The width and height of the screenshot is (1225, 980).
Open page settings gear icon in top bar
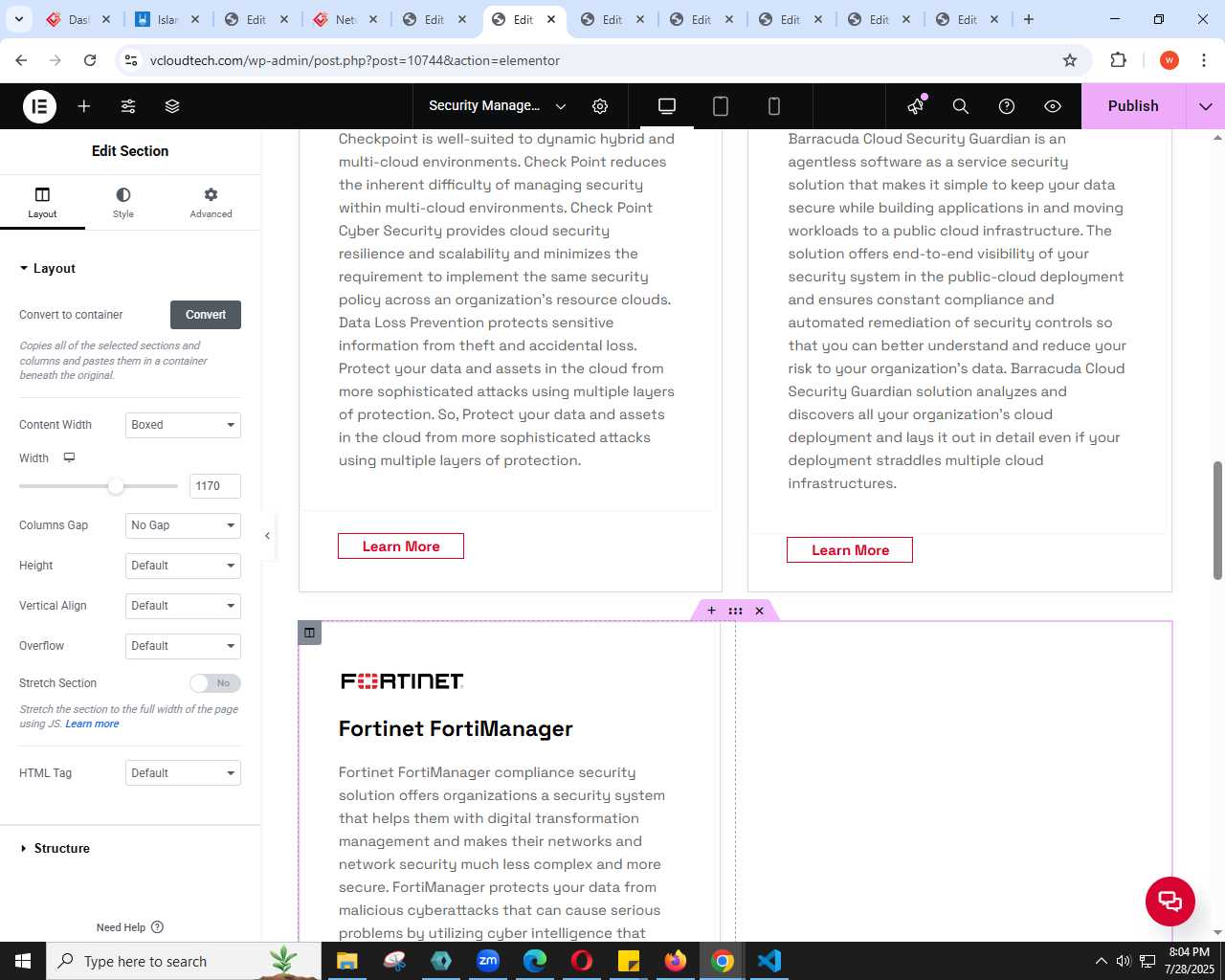click(x=600, y=106)
